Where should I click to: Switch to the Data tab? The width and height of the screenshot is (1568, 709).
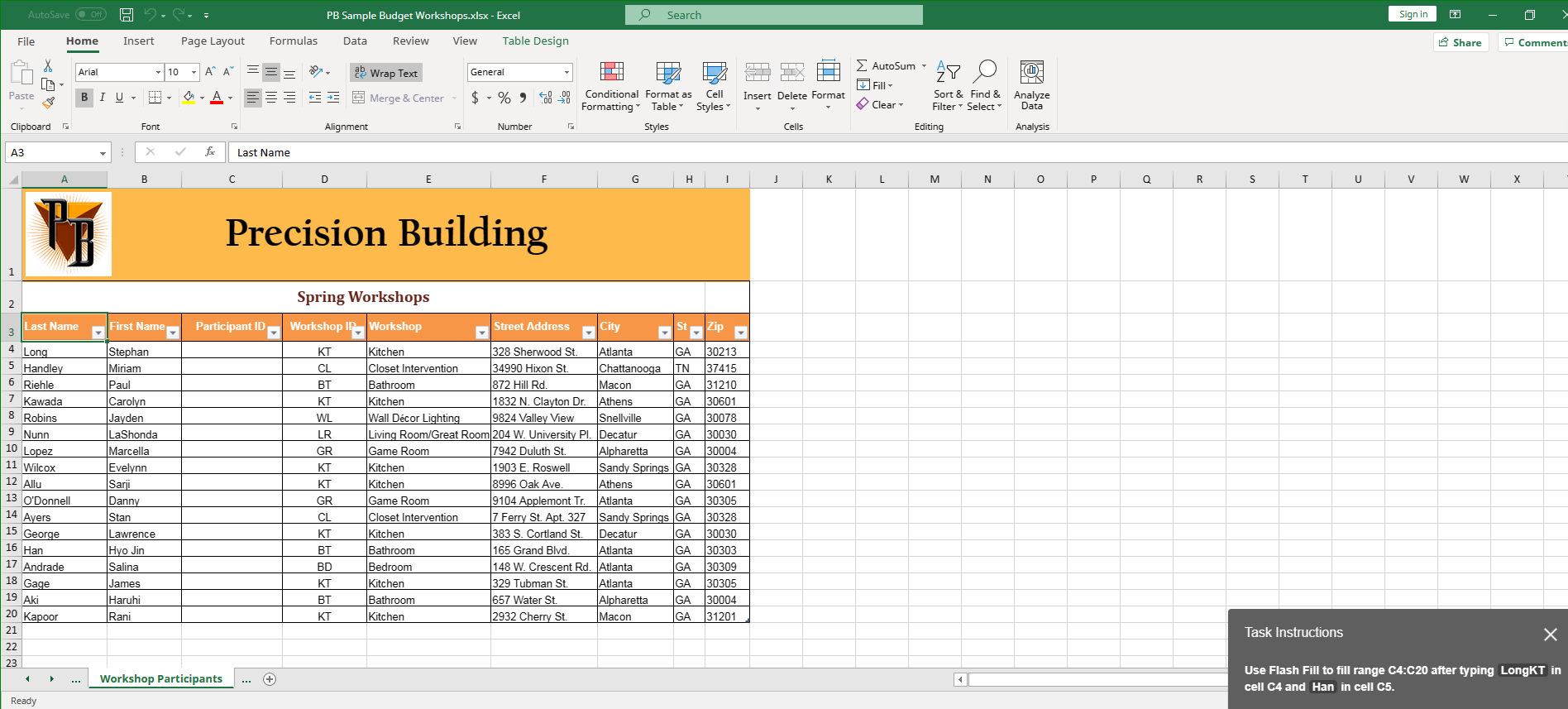(355, 41)
